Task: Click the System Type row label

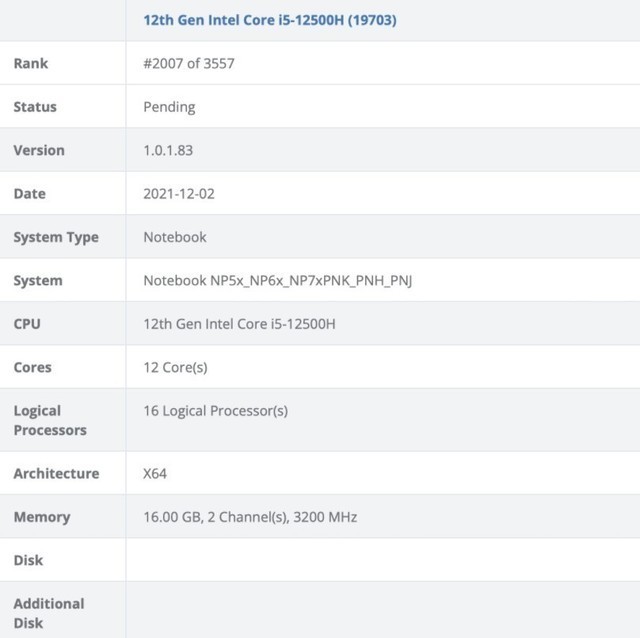Action: 56,237
